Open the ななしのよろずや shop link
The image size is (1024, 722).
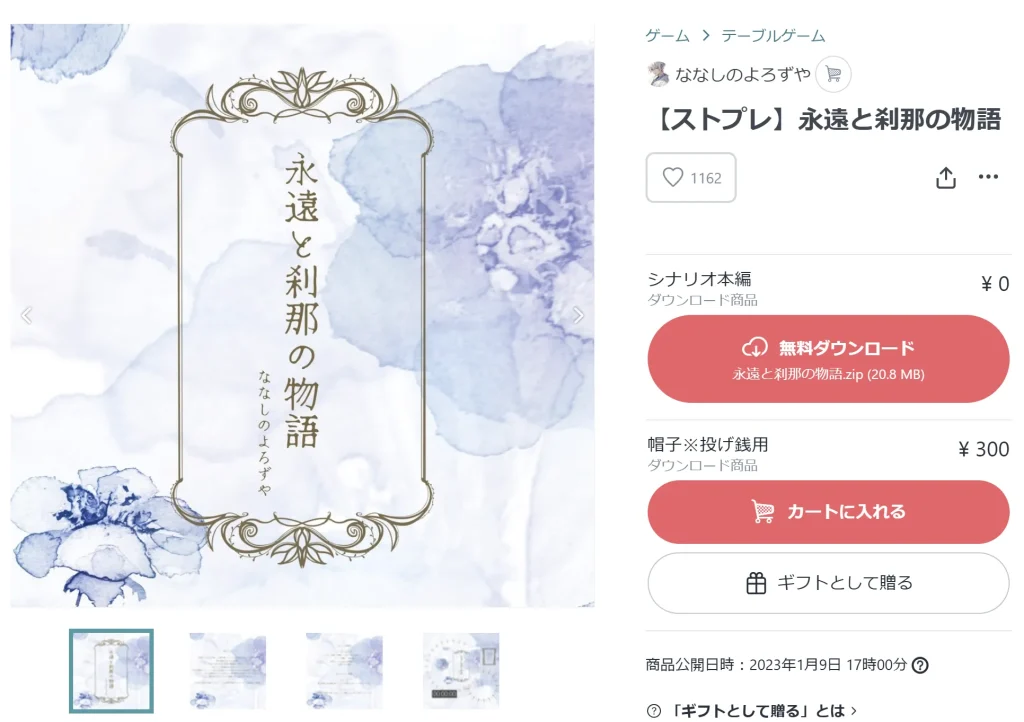tap(743, 75)
